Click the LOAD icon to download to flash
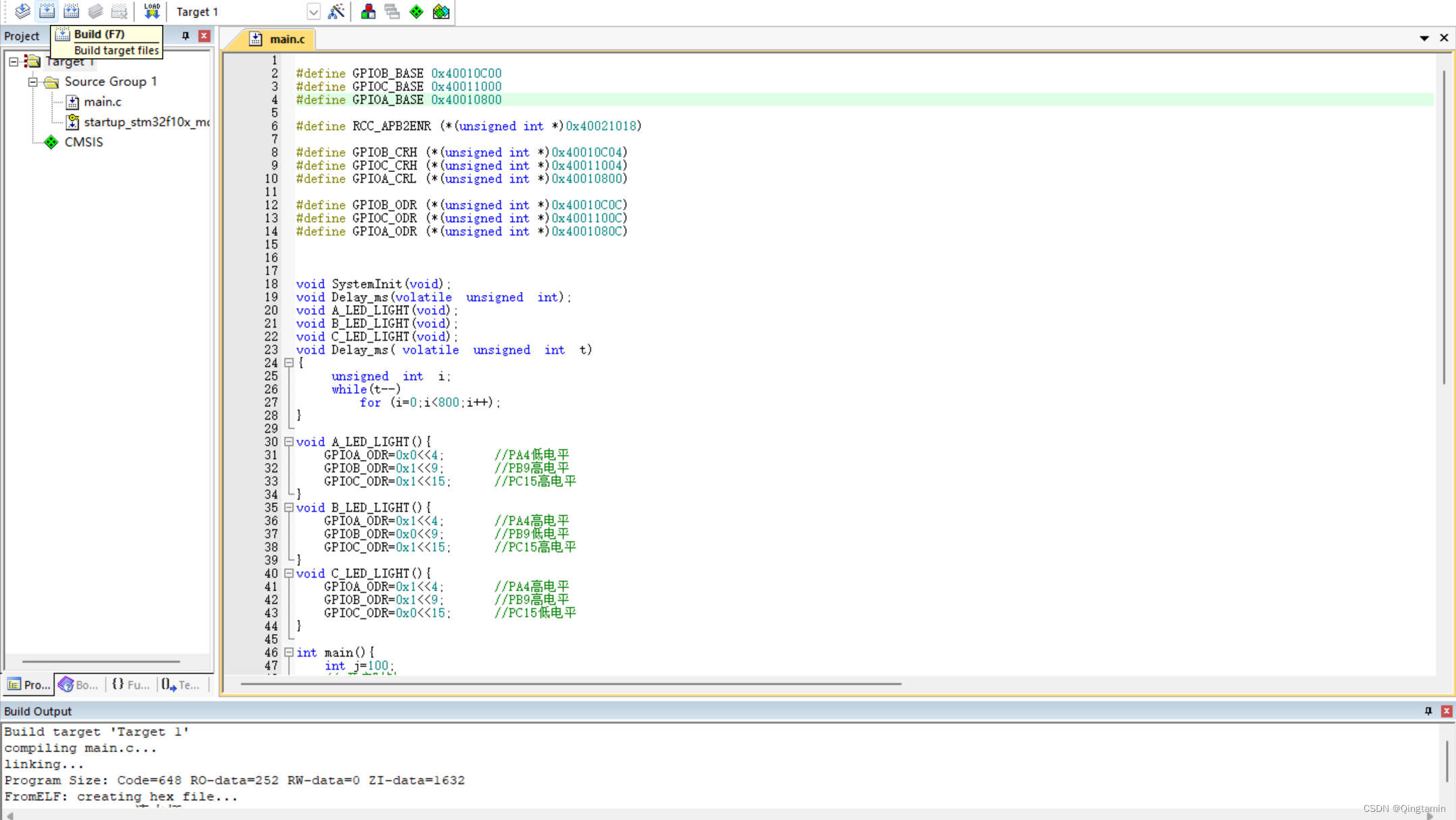 (152, 11)
